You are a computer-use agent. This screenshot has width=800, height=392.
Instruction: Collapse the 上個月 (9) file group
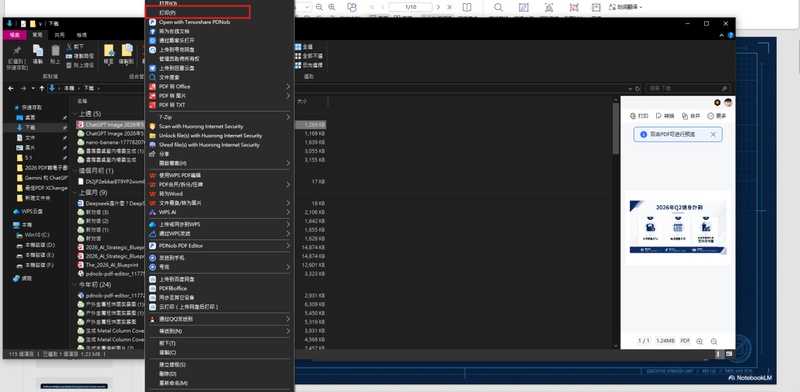coord(74,192)
